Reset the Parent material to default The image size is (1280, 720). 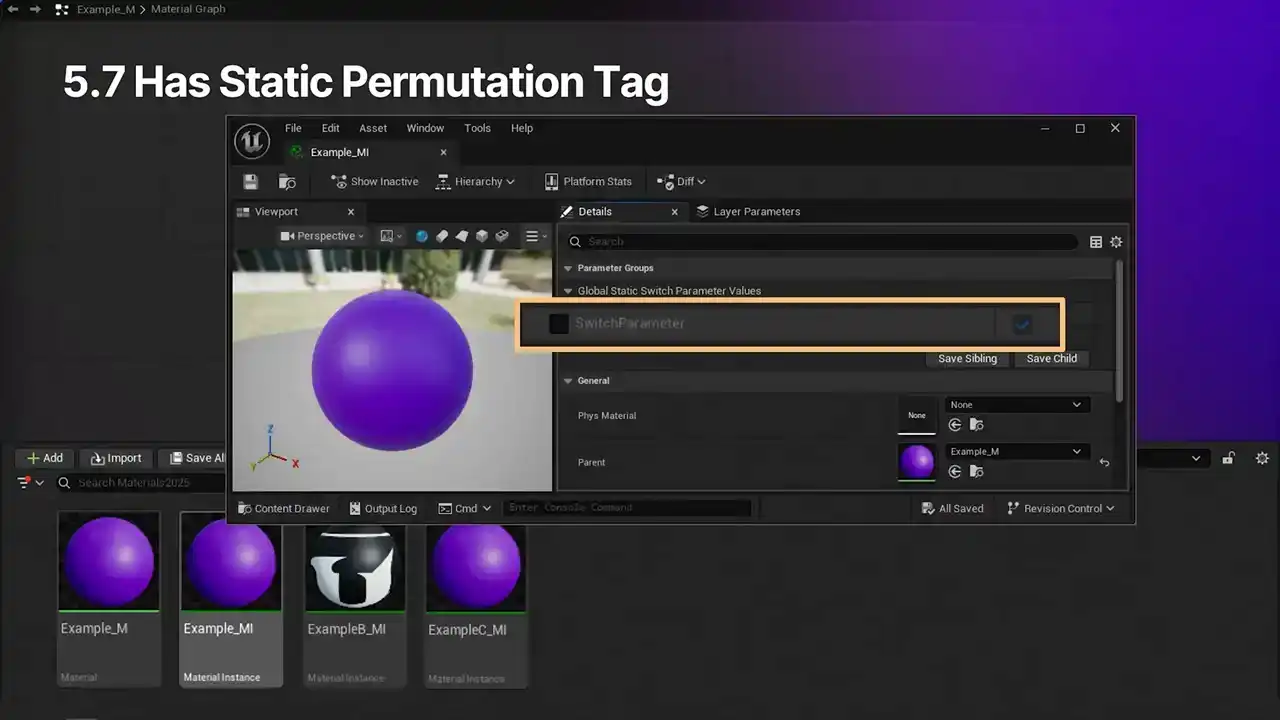click(x=1104, y=463)
